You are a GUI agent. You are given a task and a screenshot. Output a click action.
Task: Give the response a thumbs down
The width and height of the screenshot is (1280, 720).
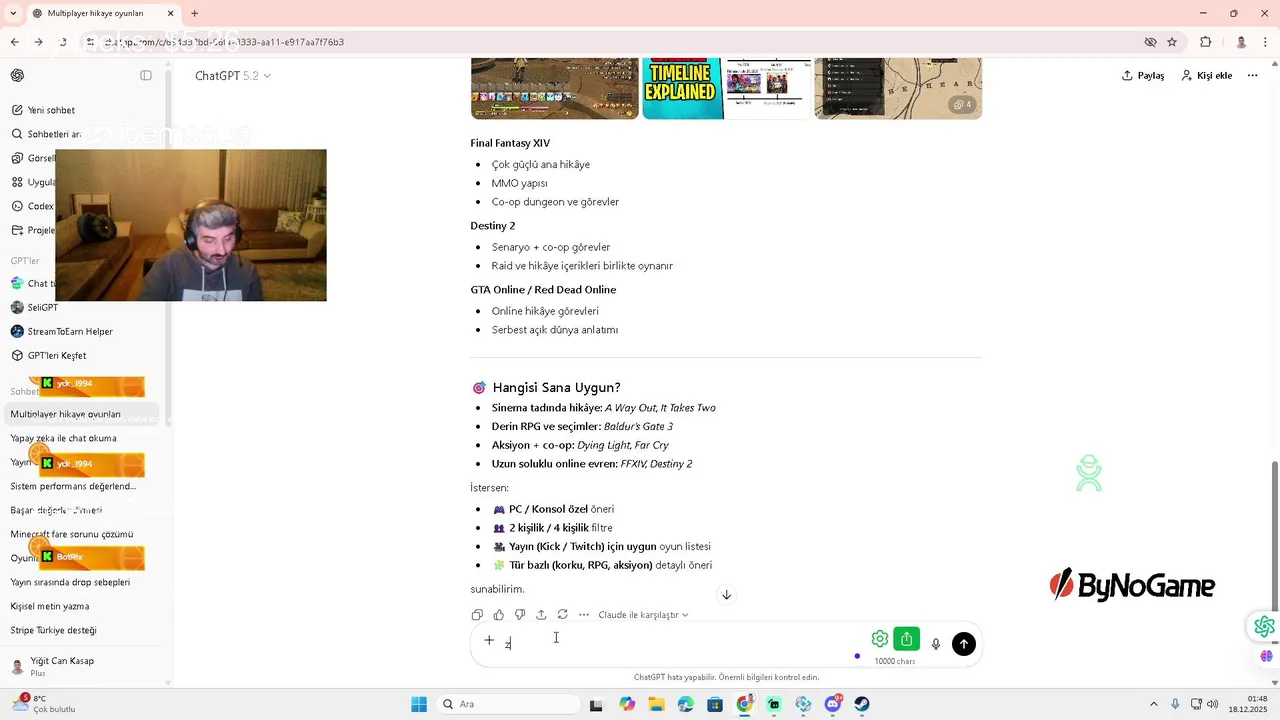click(x=520, y=615)
